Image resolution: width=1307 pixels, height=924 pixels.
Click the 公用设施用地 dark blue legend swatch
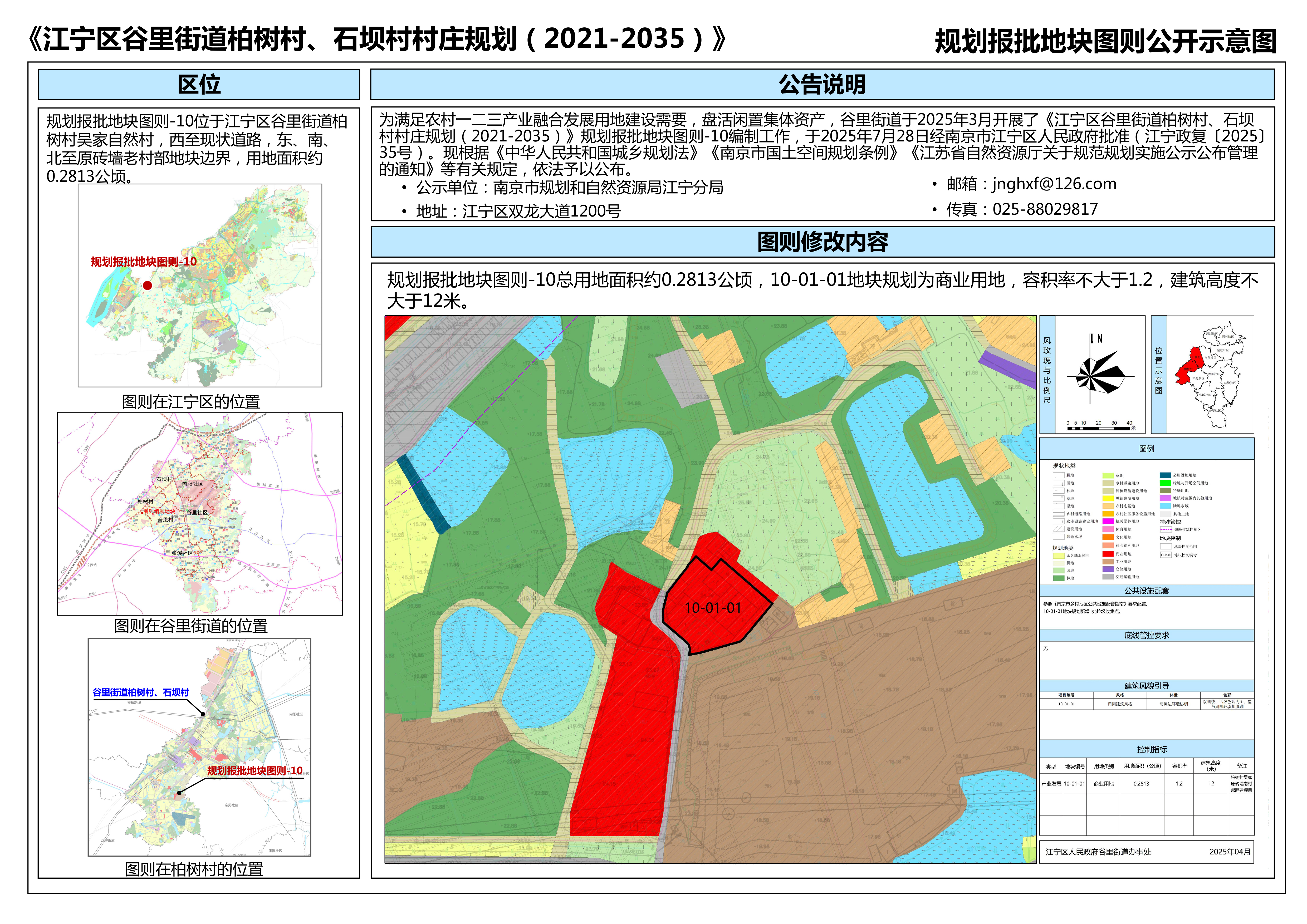[x=1165, y=476]
